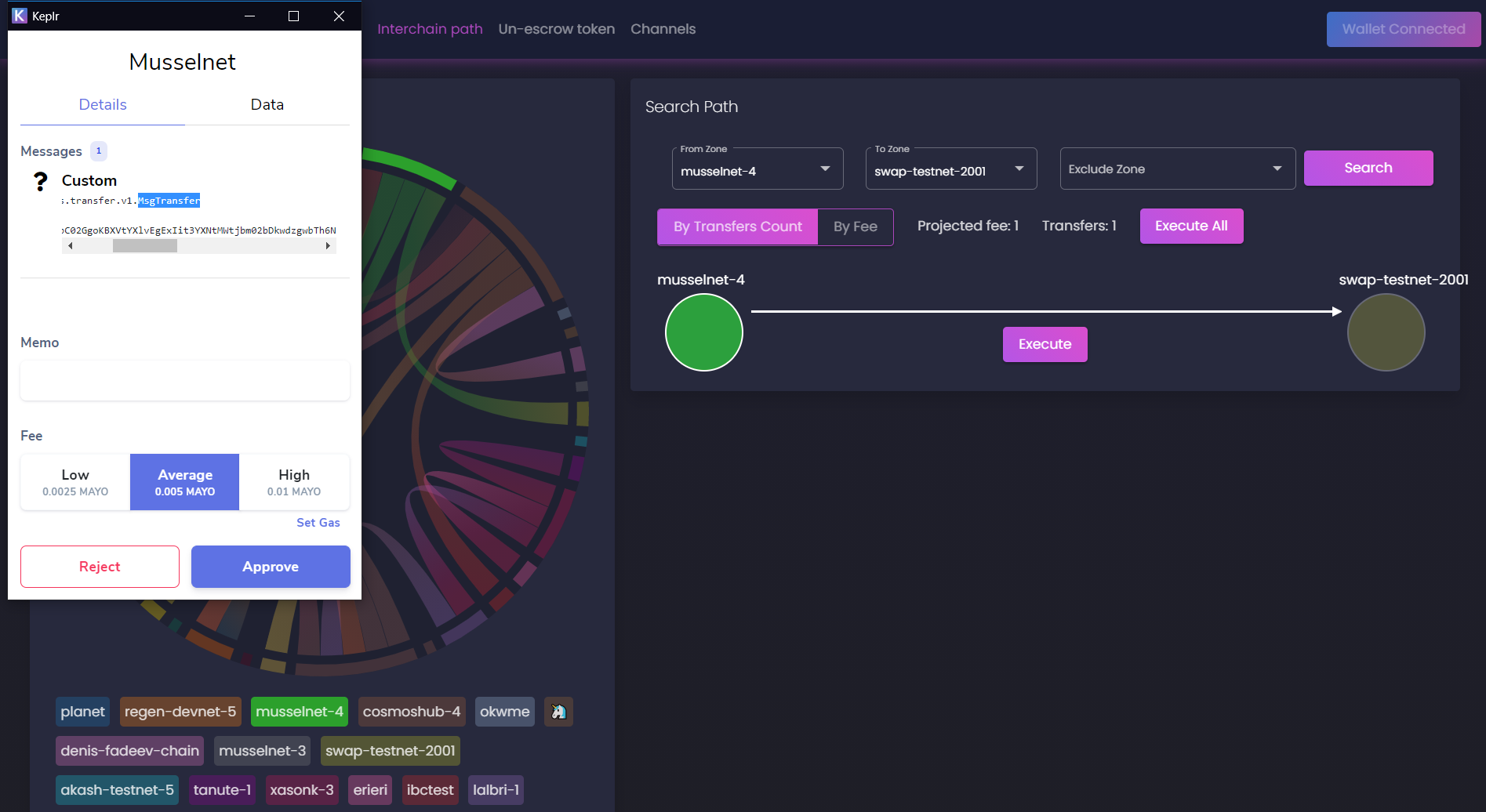Select the denis-fadeev-chain zone chip
1486x812 pixels.
129,751
